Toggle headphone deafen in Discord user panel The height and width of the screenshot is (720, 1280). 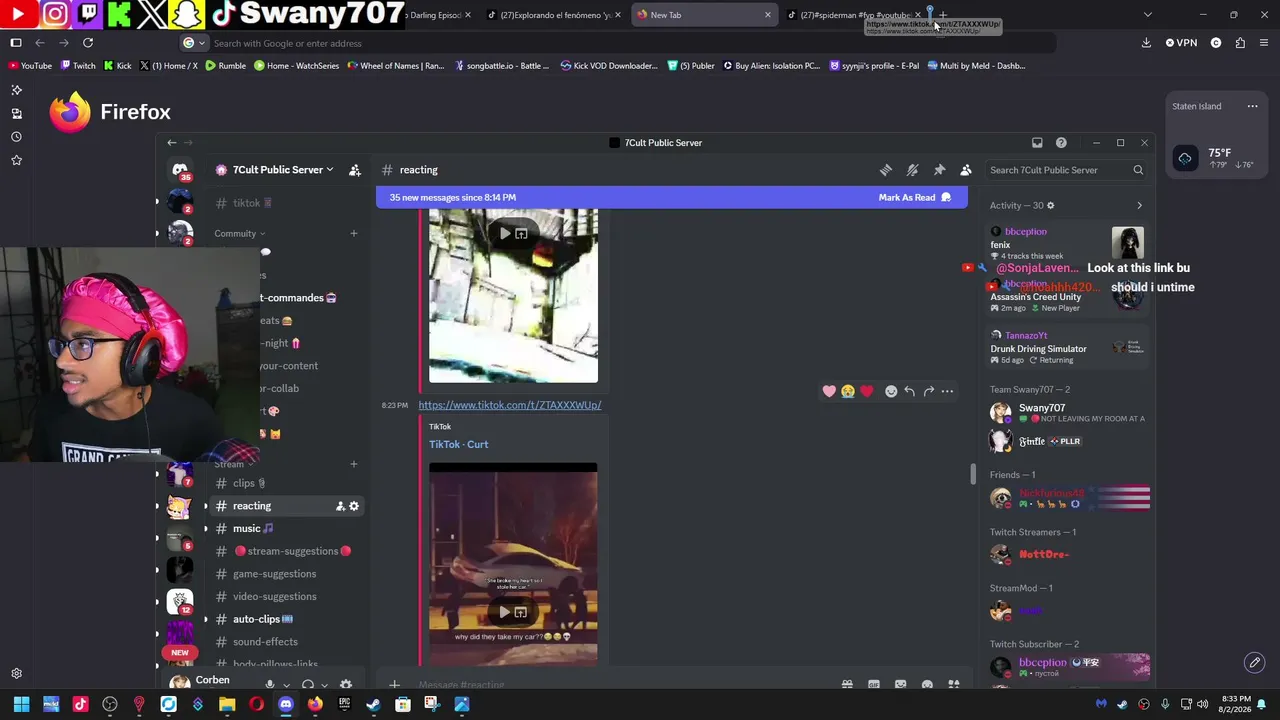pyautogui.click(x=308, y=685)
